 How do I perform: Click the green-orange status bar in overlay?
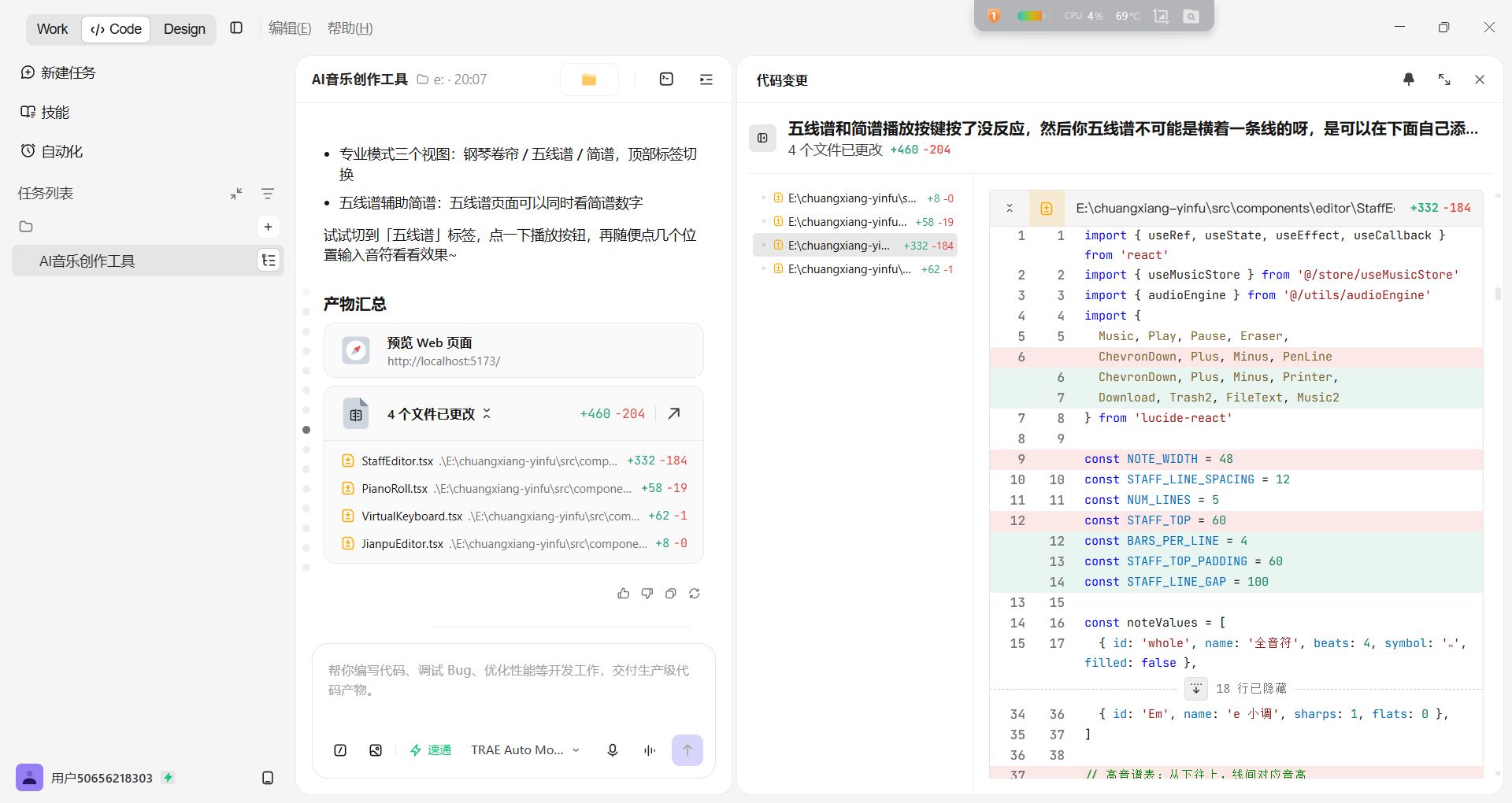[1030, 16]
